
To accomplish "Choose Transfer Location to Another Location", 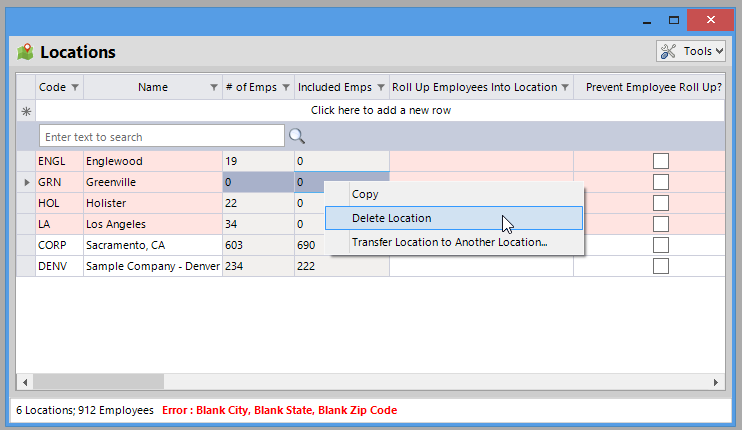I will tap(454, 242).
